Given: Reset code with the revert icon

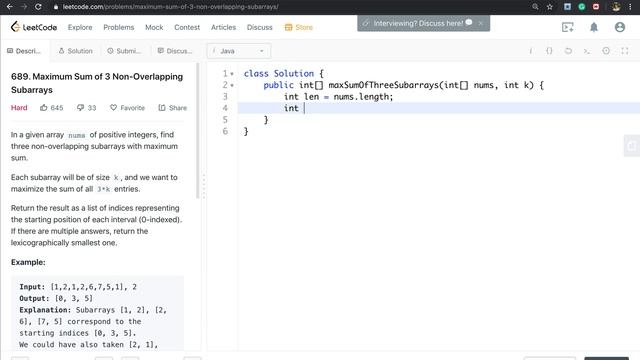Looking at the screenshot, I should (568, 51).
